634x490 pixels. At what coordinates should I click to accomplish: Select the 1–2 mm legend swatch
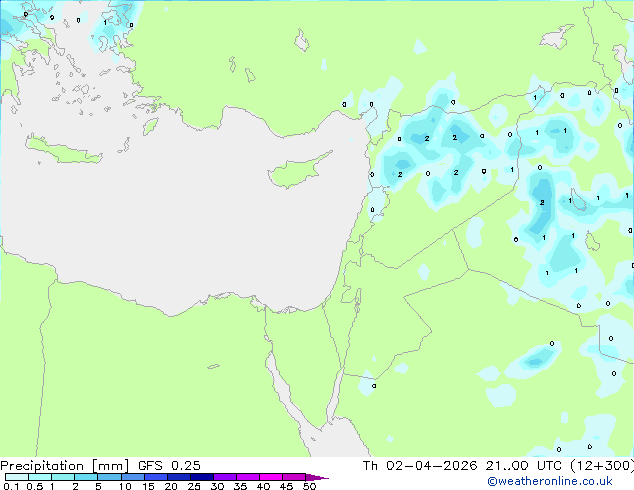(x=63, y=477)
